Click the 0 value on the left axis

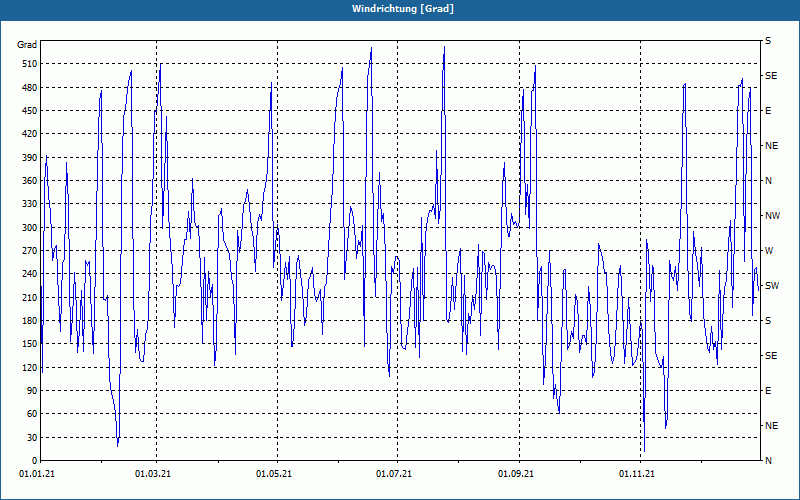[35, 460]
